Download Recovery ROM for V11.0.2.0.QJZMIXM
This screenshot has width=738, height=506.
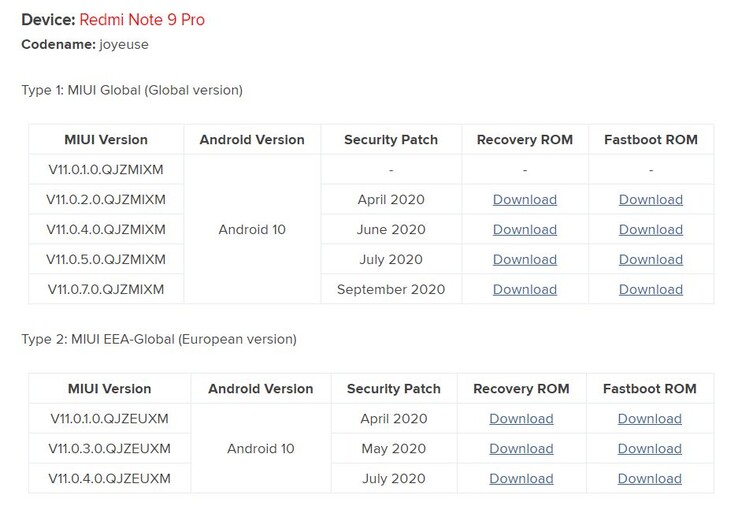pos(525,200)
